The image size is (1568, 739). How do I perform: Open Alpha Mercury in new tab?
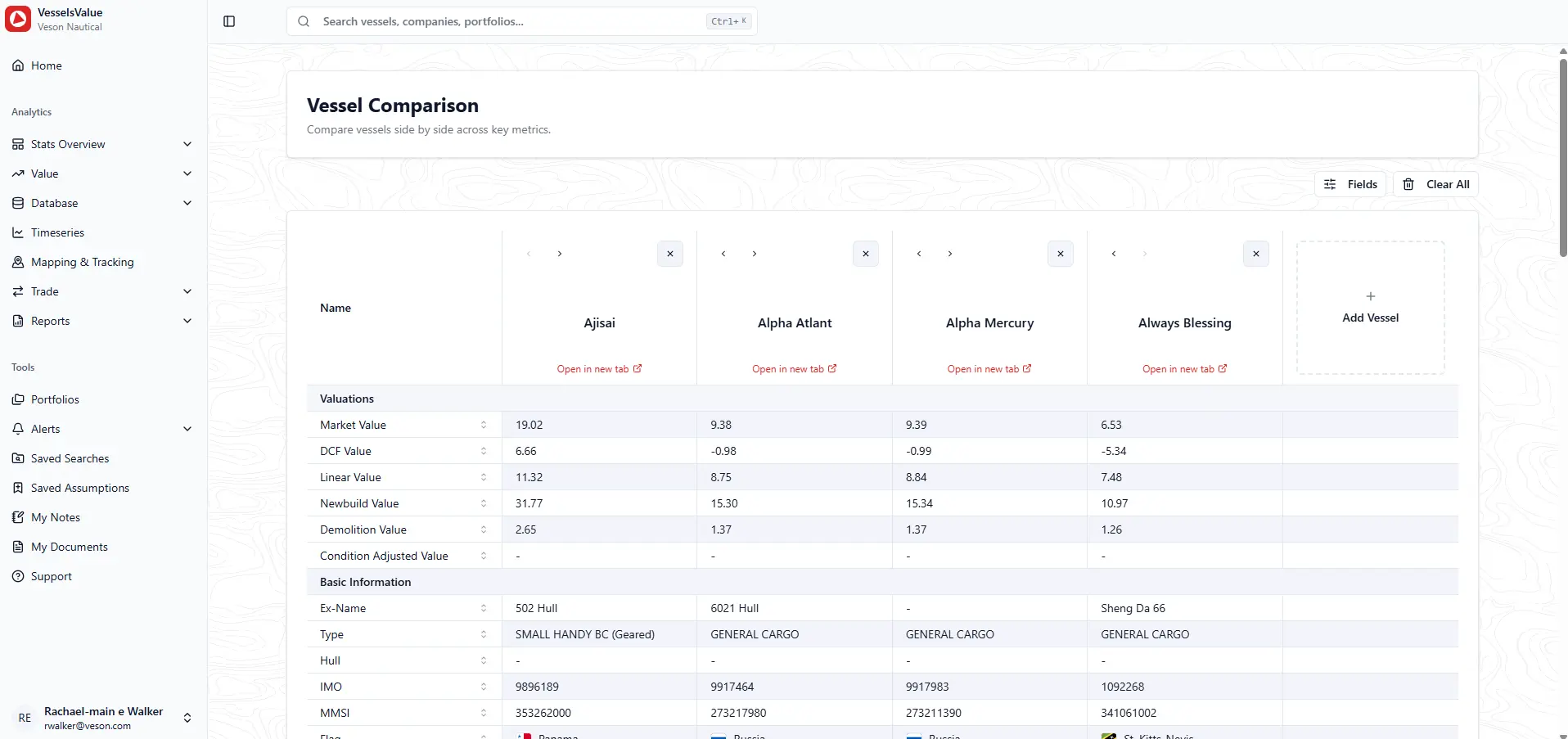click(x=989, y=369)
